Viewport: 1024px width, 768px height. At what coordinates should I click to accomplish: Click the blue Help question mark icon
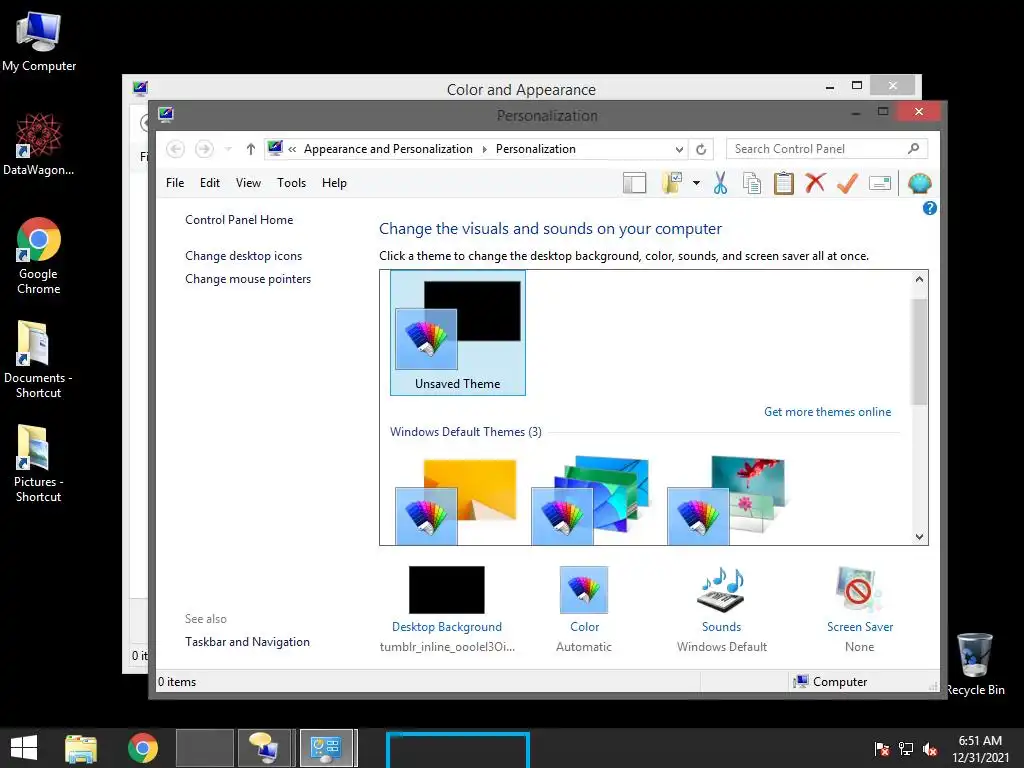click(929, 208)
